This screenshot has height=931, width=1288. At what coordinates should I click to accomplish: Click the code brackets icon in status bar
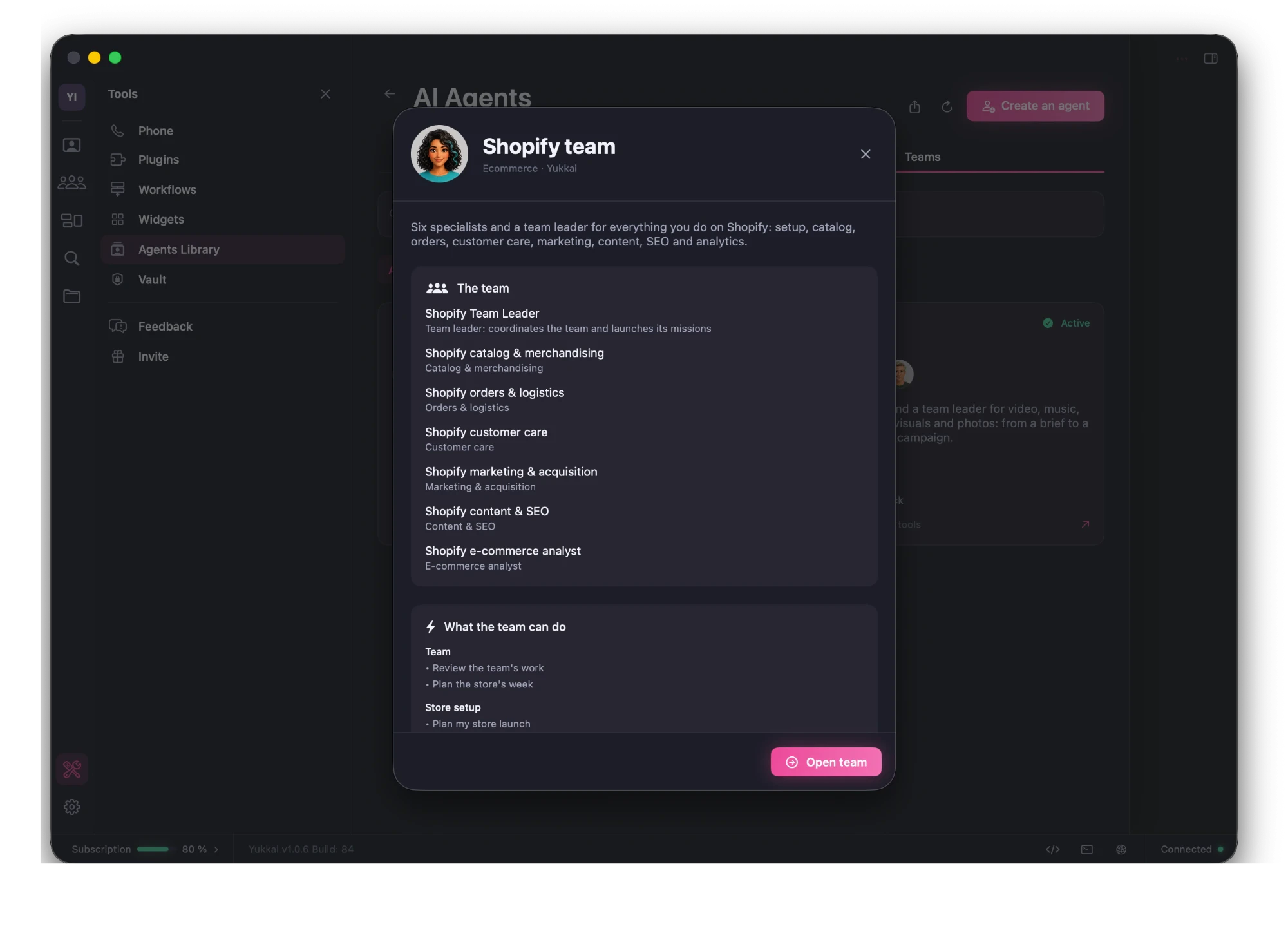(1052, 849)
